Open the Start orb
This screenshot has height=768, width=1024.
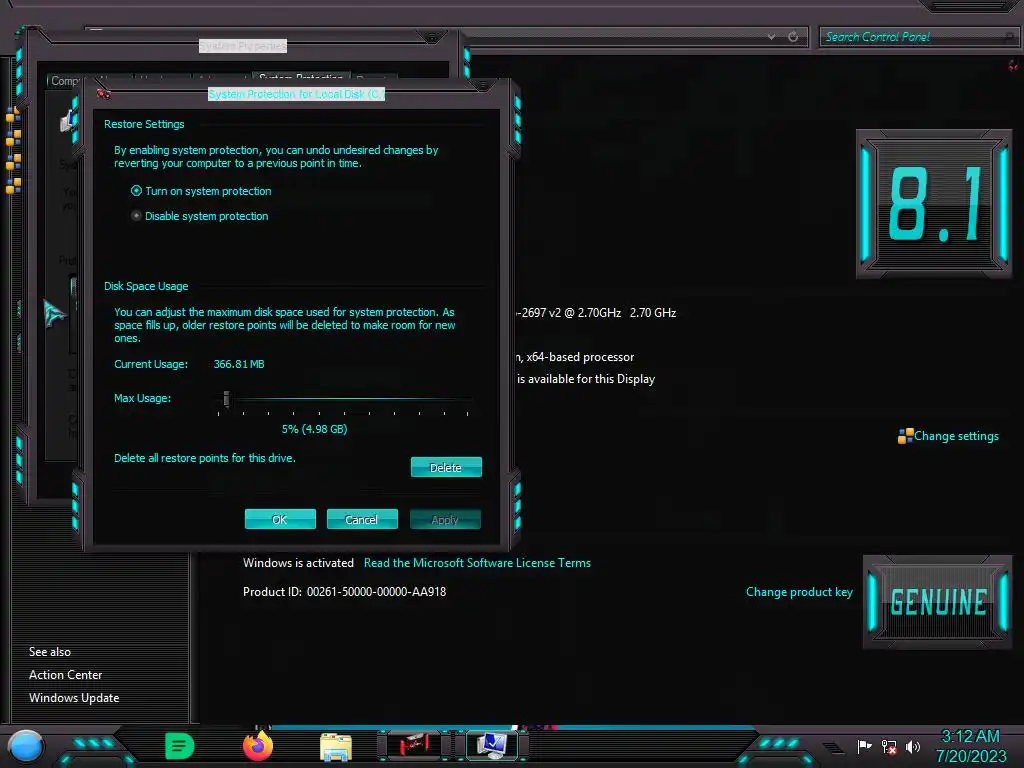click(26, 746)
